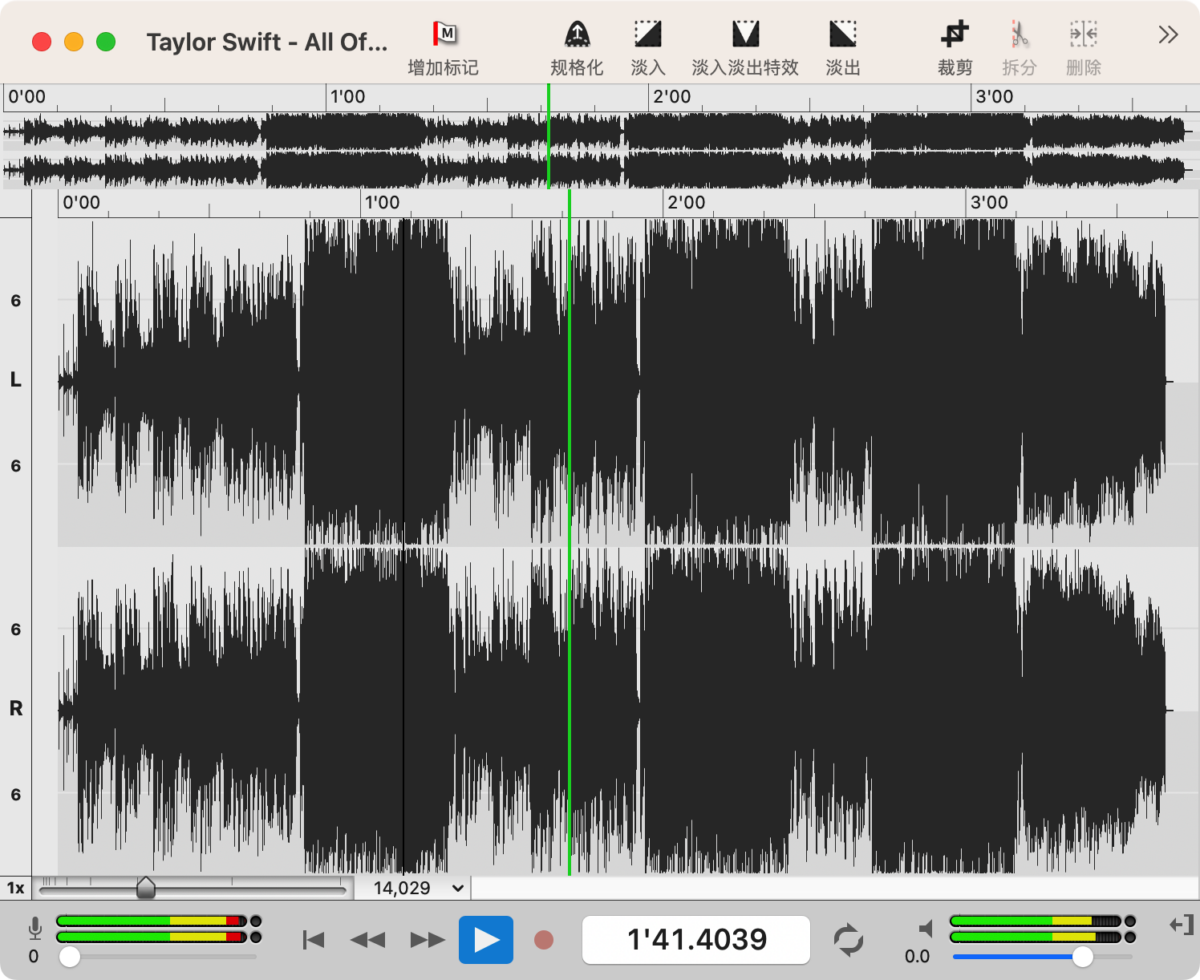Click the 0'00 mark in main ruler

(x=81, y=203)
